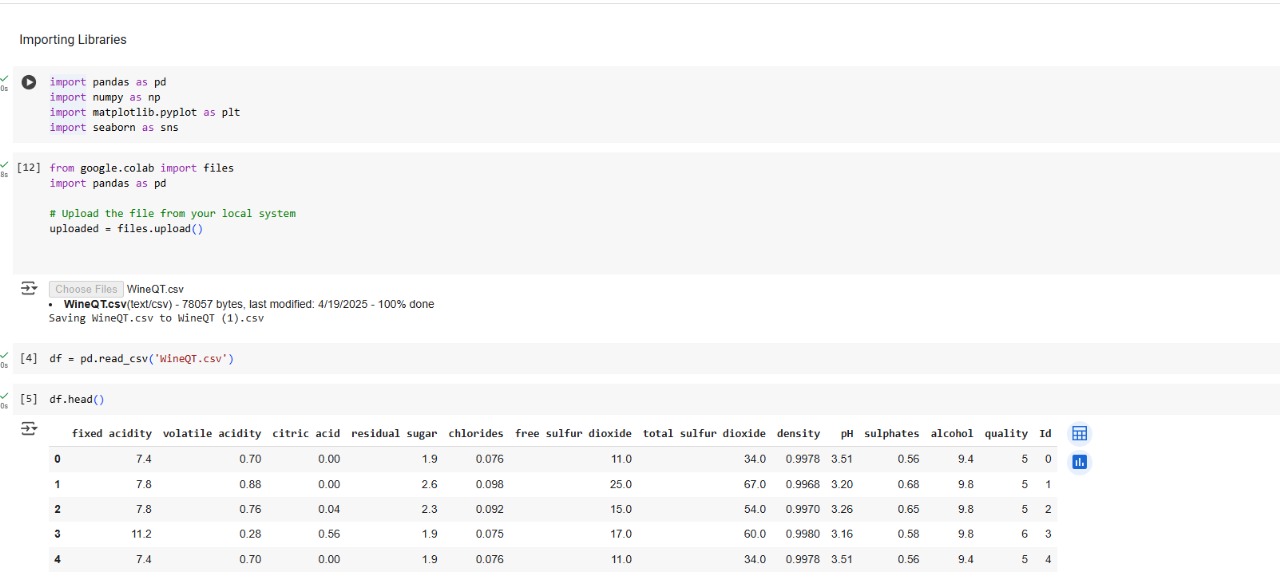Click the 'alcohol' column header
The width and height of the screenshot is (1280, 579).
pyautogui.click(x=952, y=434)
